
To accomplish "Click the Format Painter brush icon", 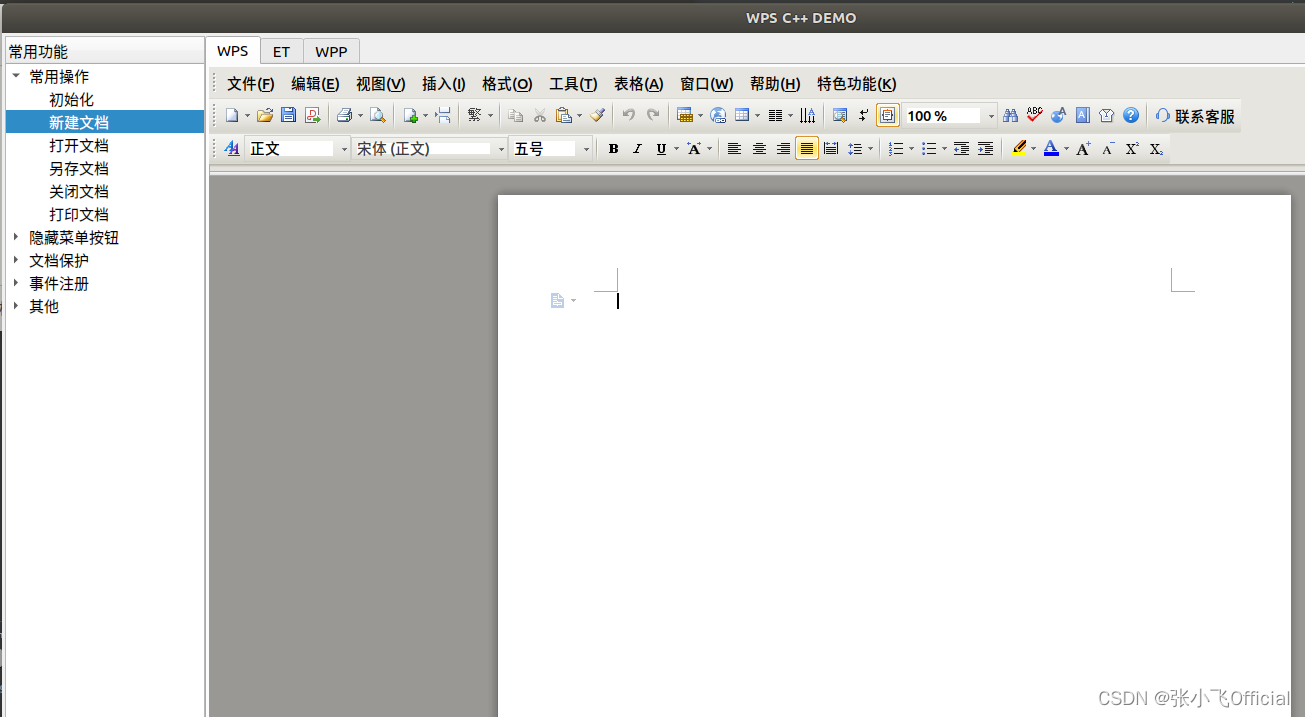I will (598, 115).
